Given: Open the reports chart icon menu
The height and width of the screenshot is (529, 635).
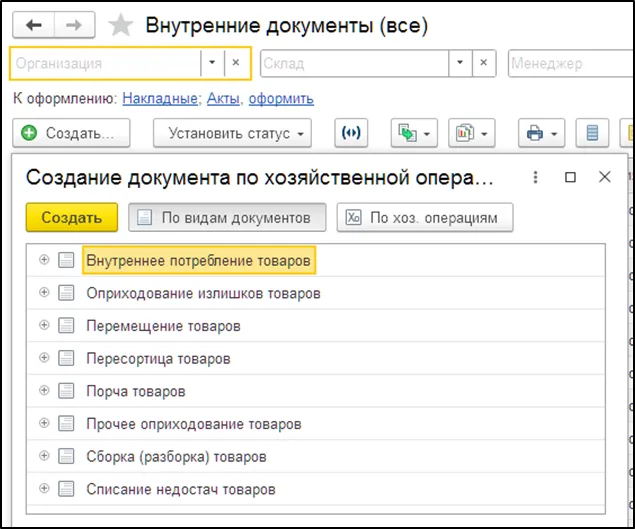Looking at the screenshot, I should coord(471,133).
